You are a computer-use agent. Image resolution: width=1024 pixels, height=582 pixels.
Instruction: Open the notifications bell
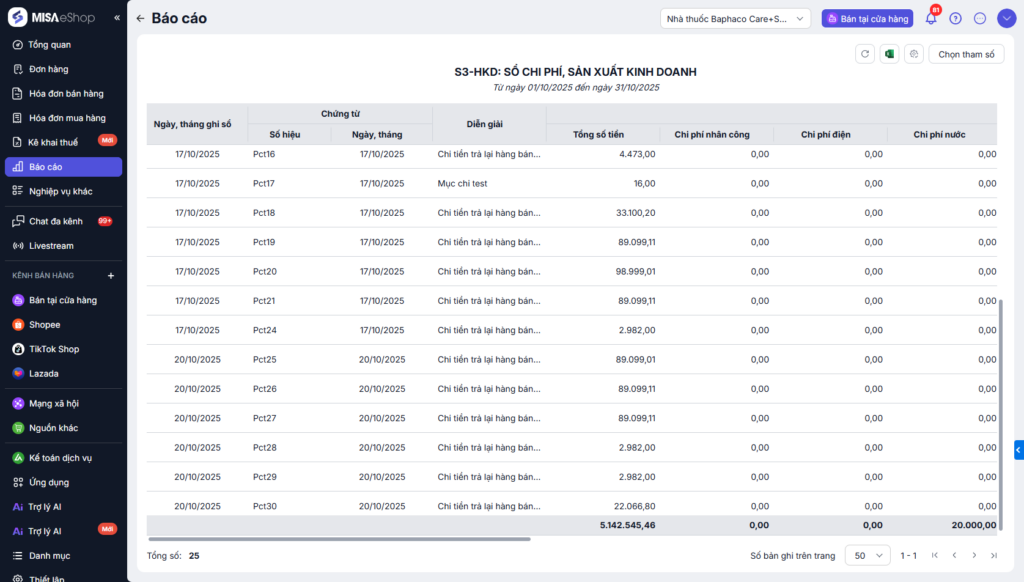(931, 18)
